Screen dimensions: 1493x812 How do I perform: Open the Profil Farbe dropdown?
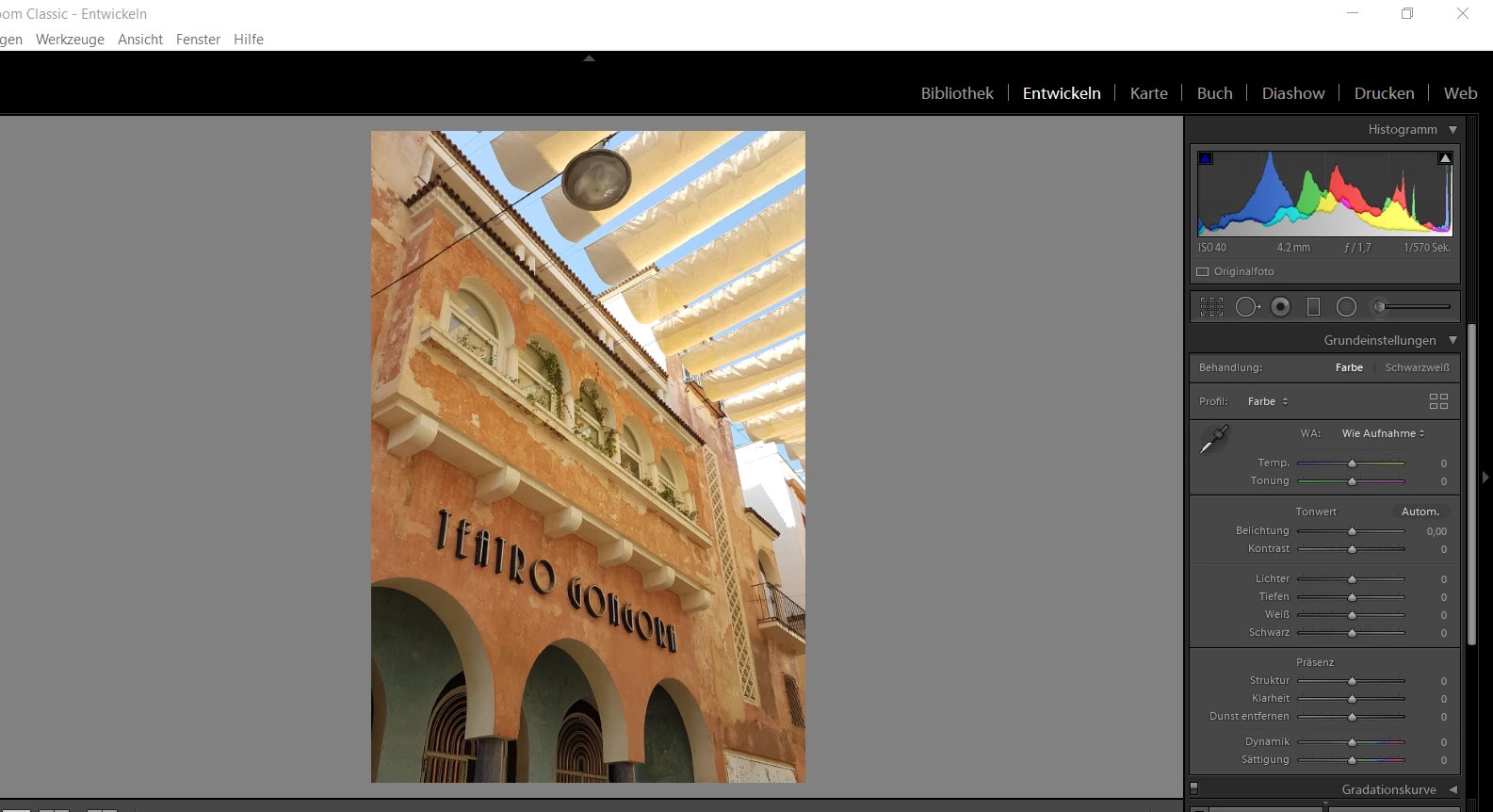1268,401
